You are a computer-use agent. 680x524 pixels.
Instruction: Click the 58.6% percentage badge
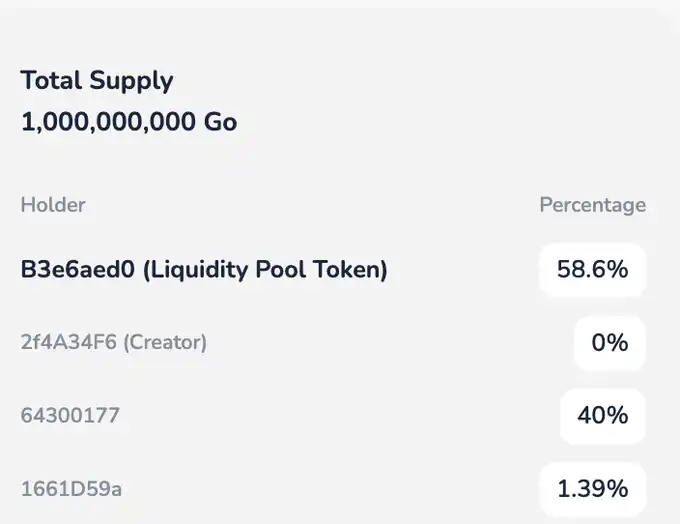tap(592, 270)
